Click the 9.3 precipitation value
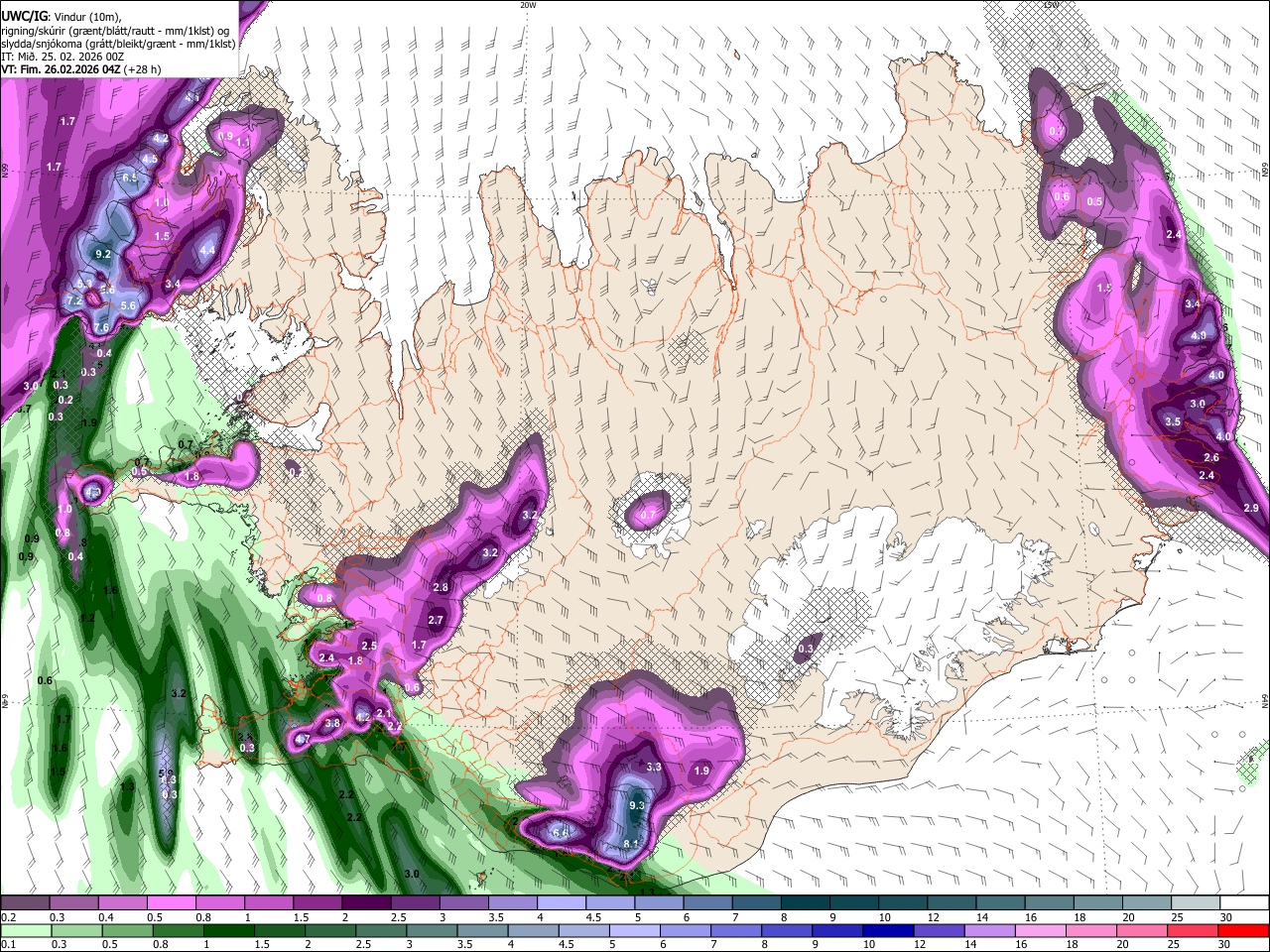The height and width of the screenshot is (952, 1270). point(637,805)
